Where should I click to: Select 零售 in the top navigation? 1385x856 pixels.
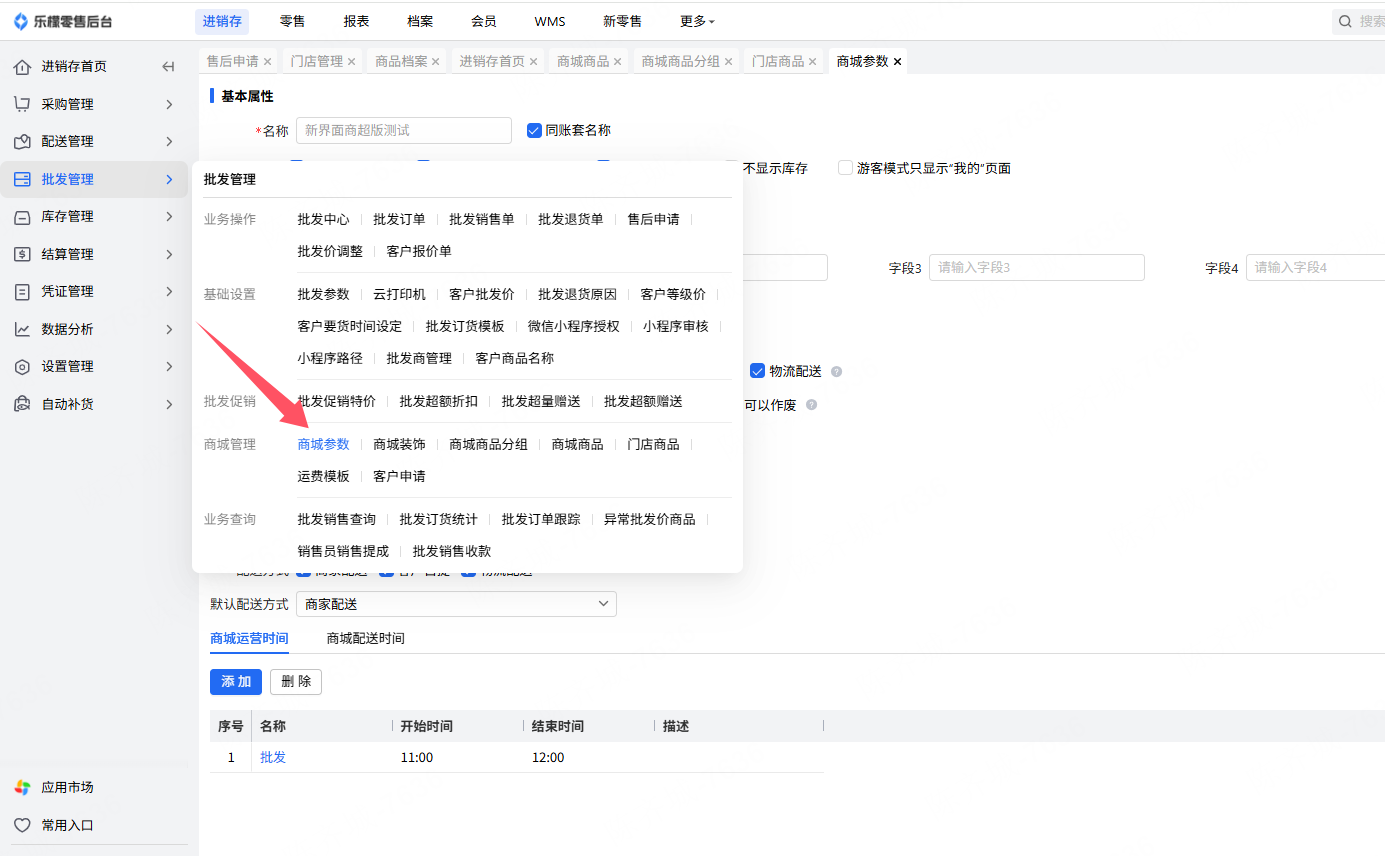pos(292,21)
